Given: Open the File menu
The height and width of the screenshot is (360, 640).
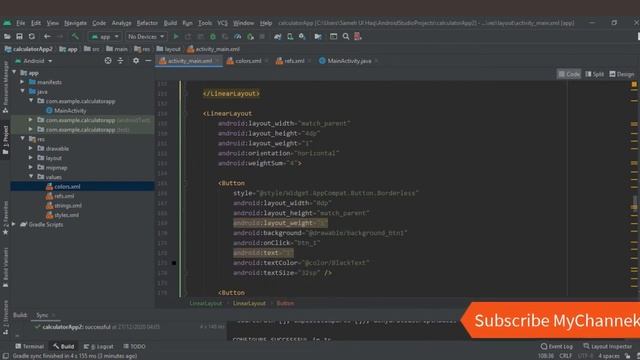Looking at the screenshot, I should pos(20,23).
